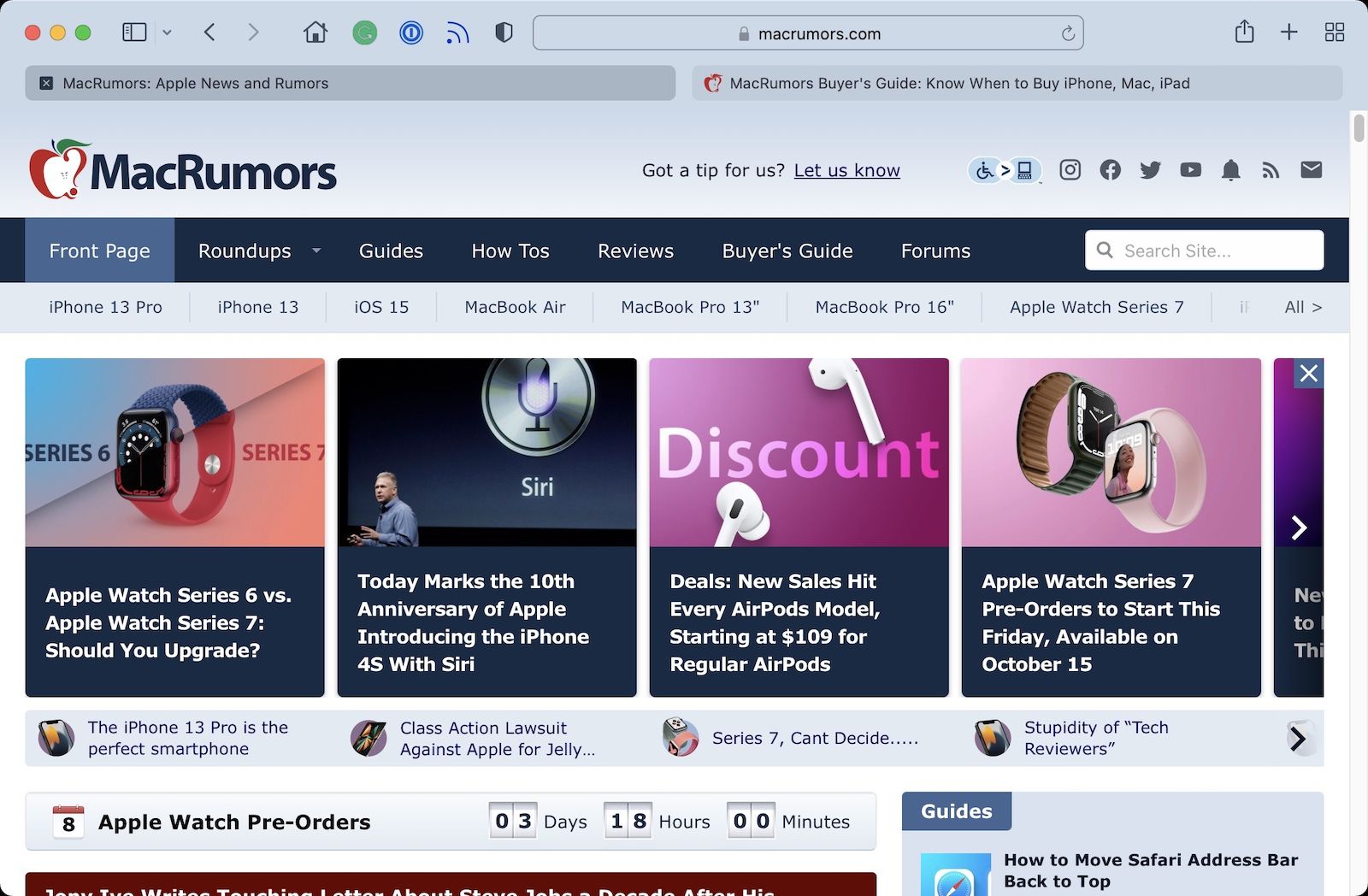Viewport: 1368px width, 896px height.
Task: Toggle the Safari sidebar
Action: (x=134, y=32)
